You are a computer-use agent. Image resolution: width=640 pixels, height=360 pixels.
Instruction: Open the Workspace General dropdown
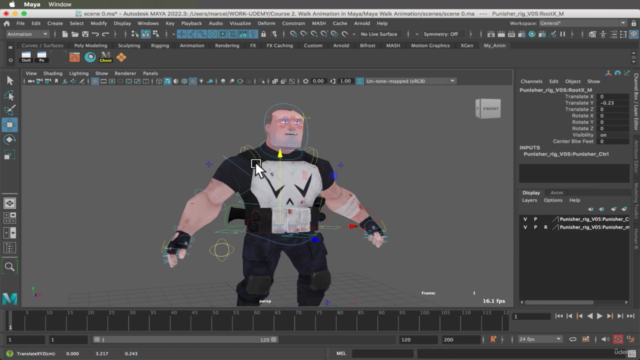pyautogui.click(x=582, y=23)
